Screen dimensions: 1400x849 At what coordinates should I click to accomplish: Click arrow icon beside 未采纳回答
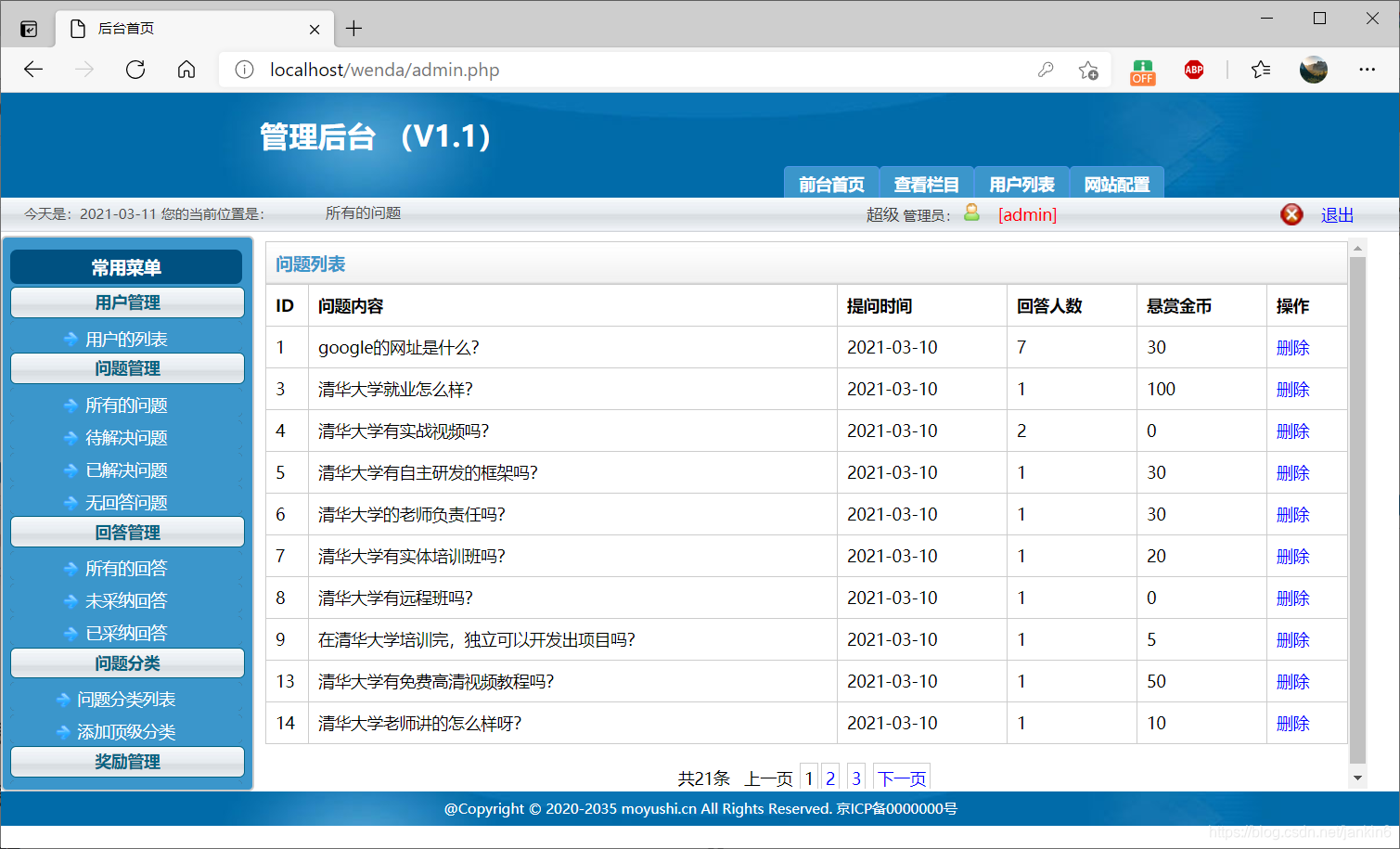click(71, 601)
